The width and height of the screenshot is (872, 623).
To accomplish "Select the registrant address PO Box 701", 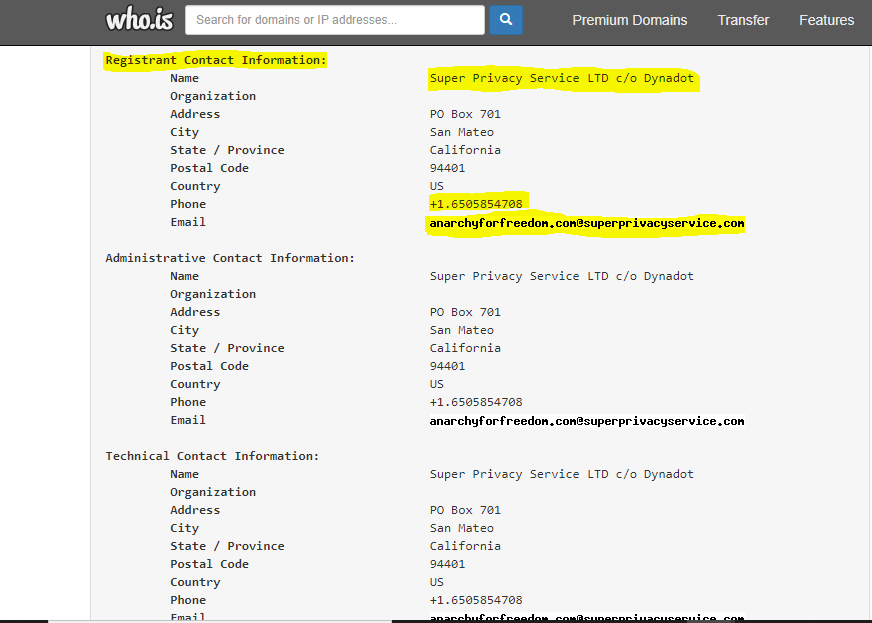I will 465,114.
